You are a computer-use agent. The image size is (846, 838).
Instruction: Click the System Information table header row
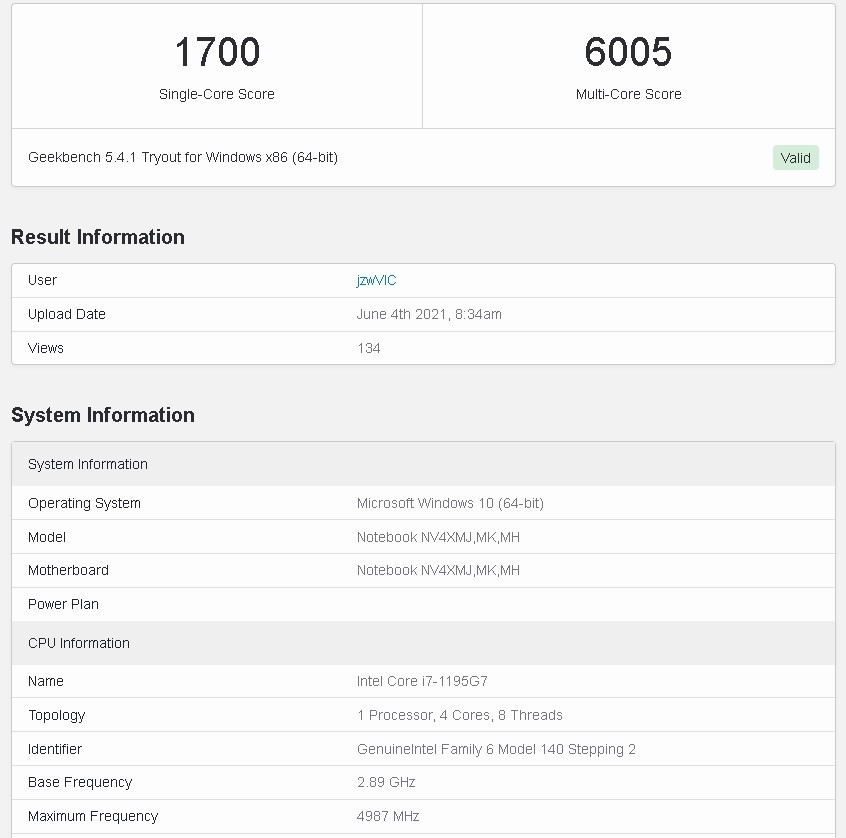[423, 464]
